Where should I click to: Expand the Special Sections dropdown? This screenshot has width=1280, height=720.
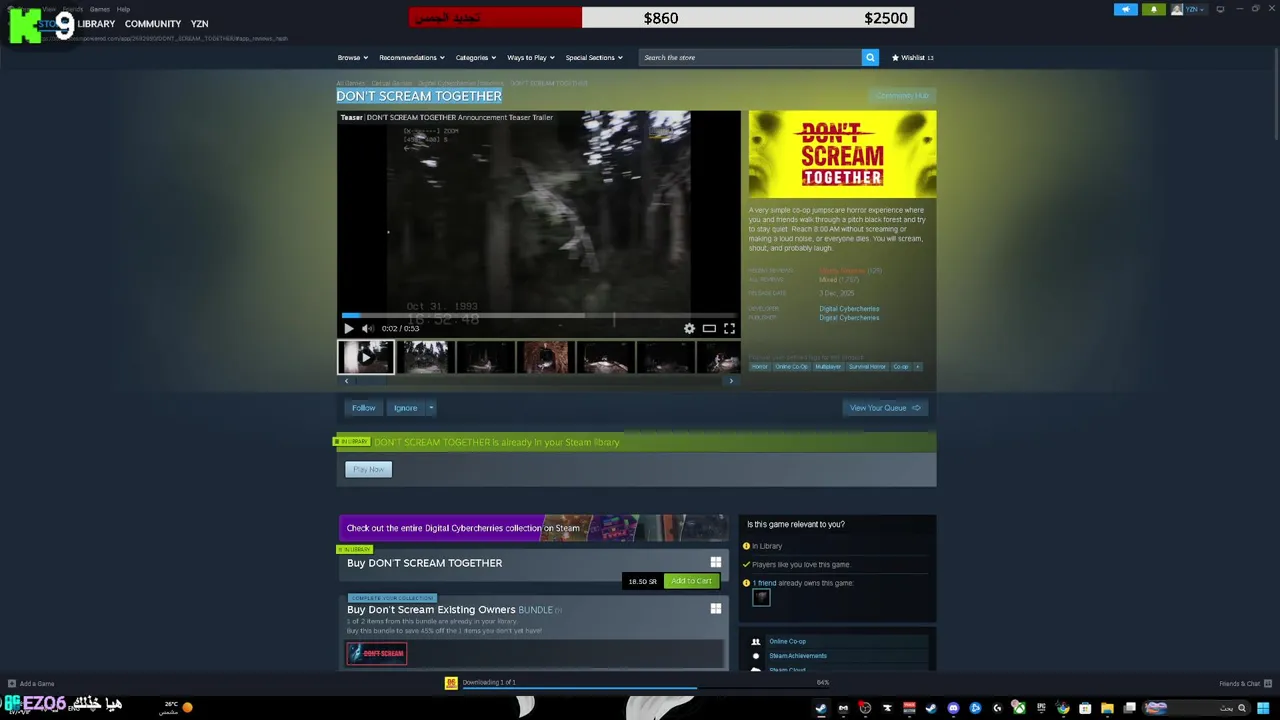pos(594,57)
